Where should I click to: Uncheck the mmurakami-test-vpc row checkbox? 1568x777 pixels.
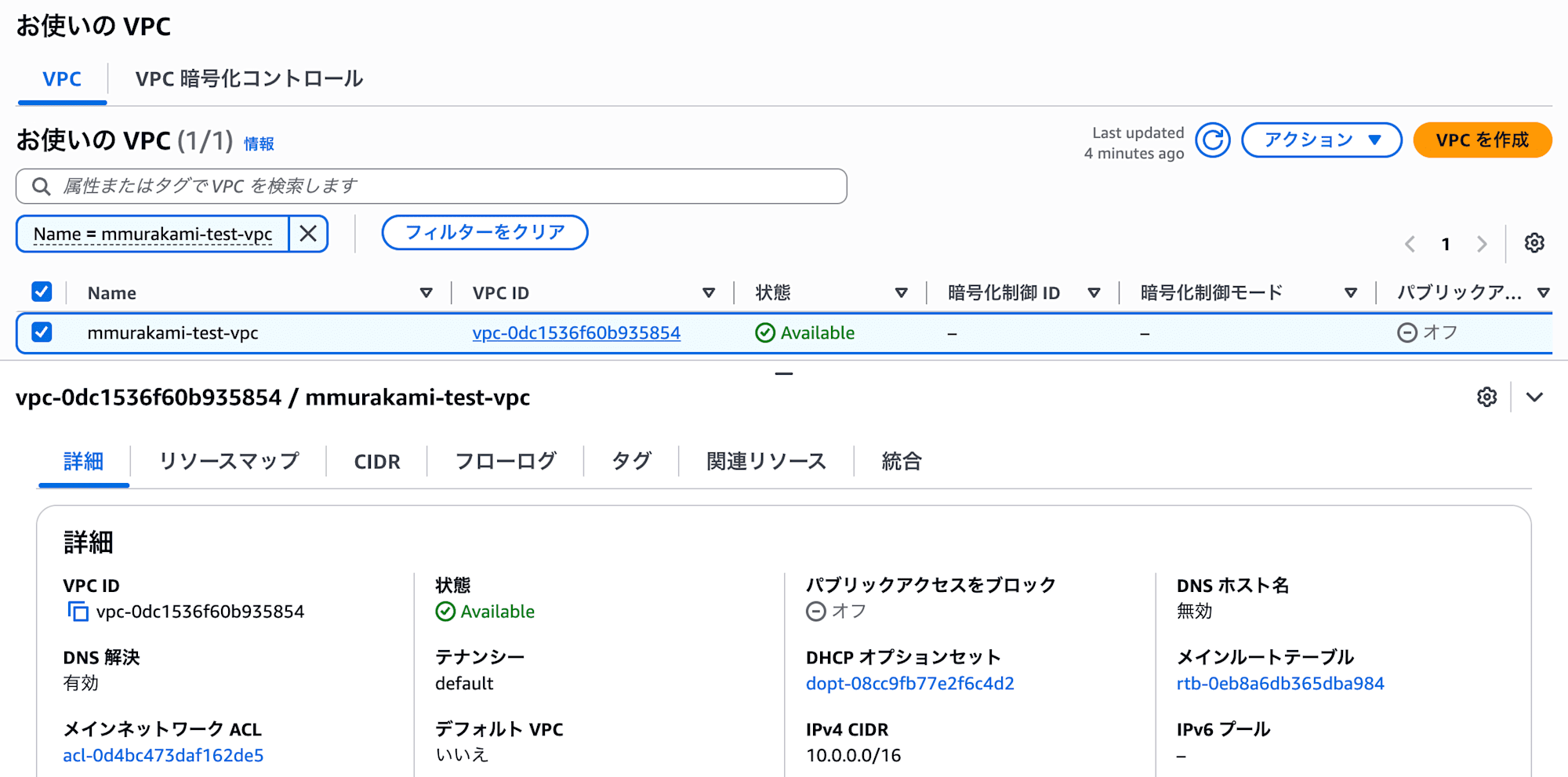click(x=42, y=332)
